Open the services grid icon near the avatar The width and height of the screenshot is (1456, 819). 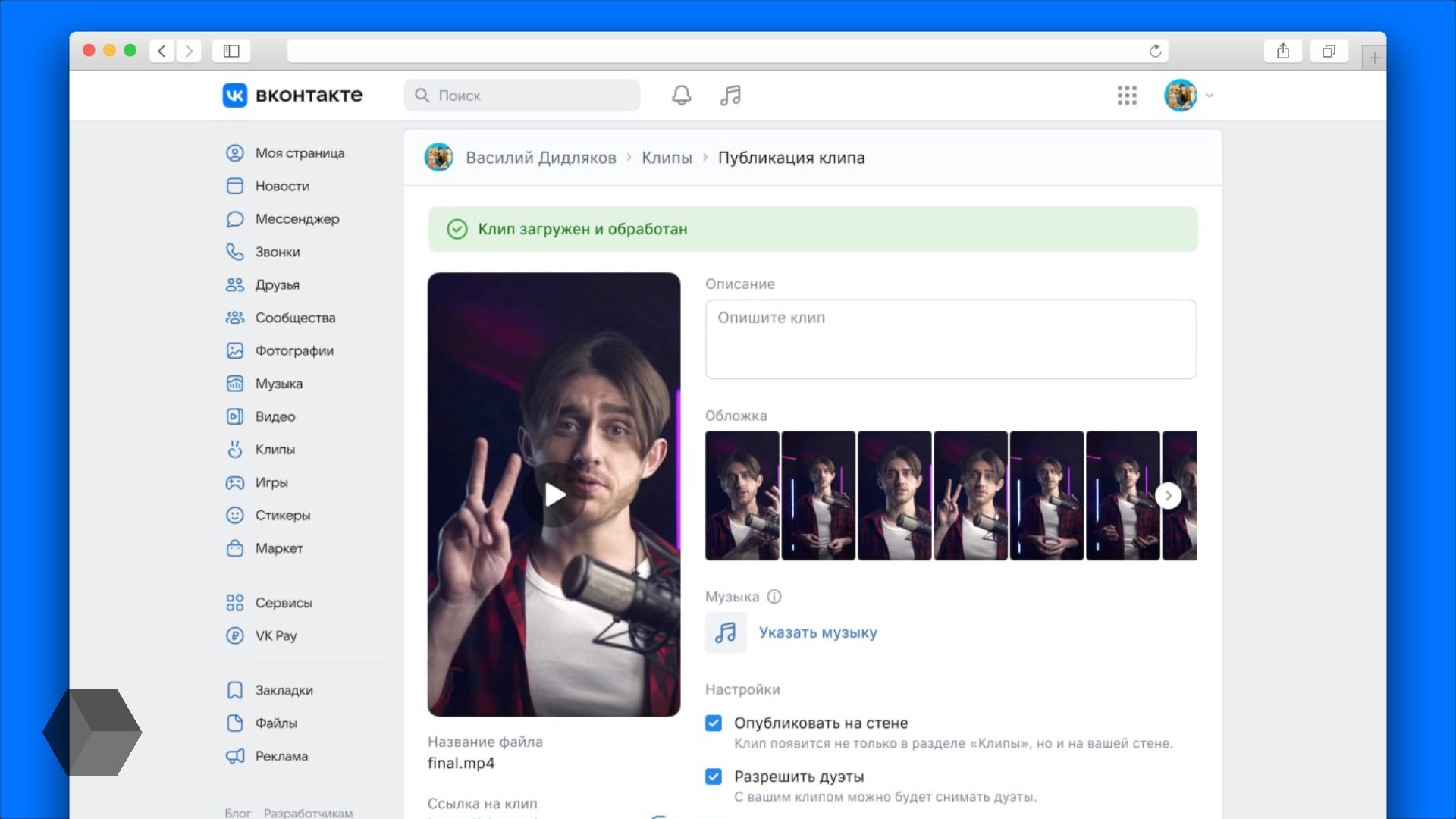[1127, 96]
